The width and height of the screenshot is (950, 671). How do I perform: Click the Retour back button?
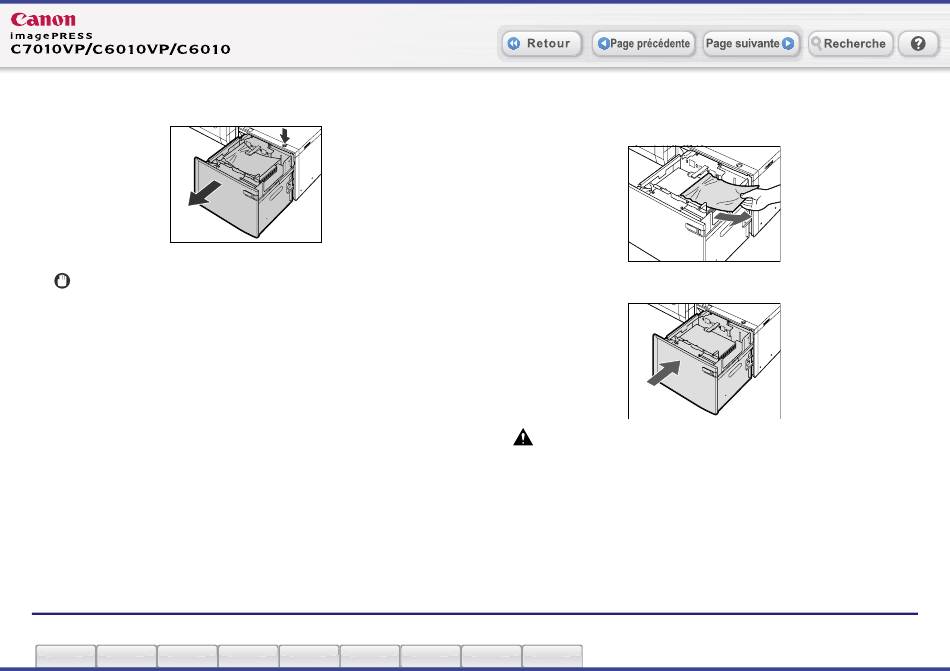point(541,44)
